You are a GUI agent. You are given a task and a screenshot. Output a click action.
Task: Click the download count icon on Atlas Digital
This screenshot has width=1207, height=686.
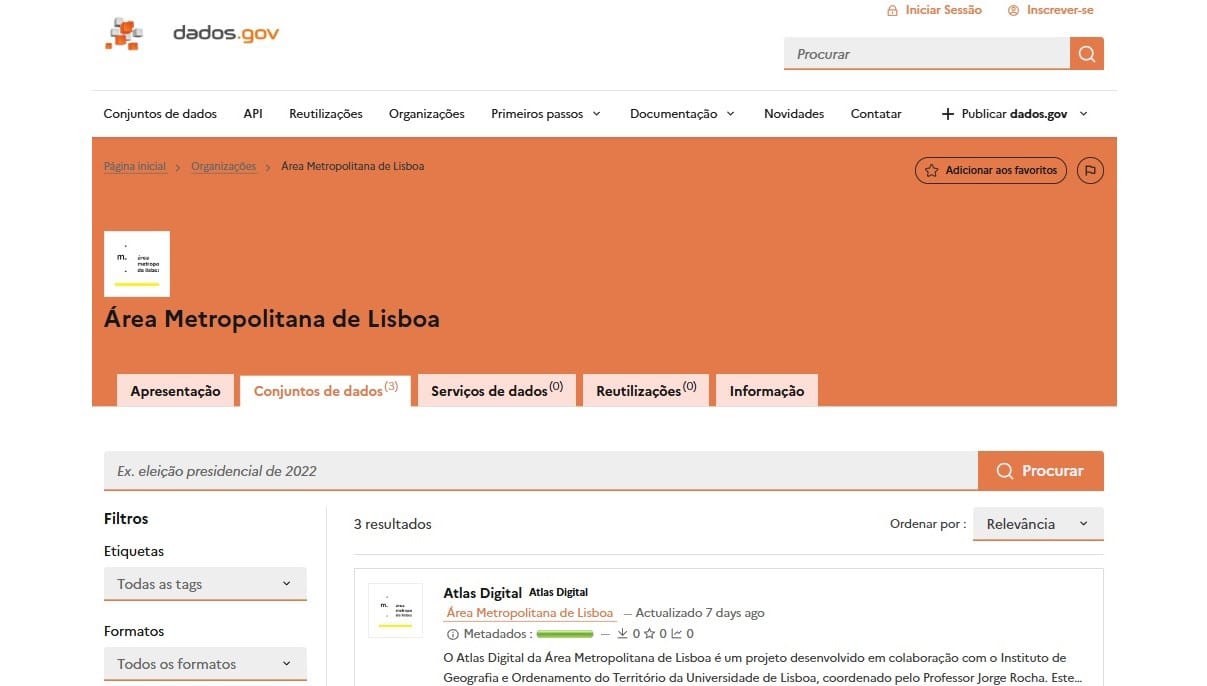click(x=622, y=634)
